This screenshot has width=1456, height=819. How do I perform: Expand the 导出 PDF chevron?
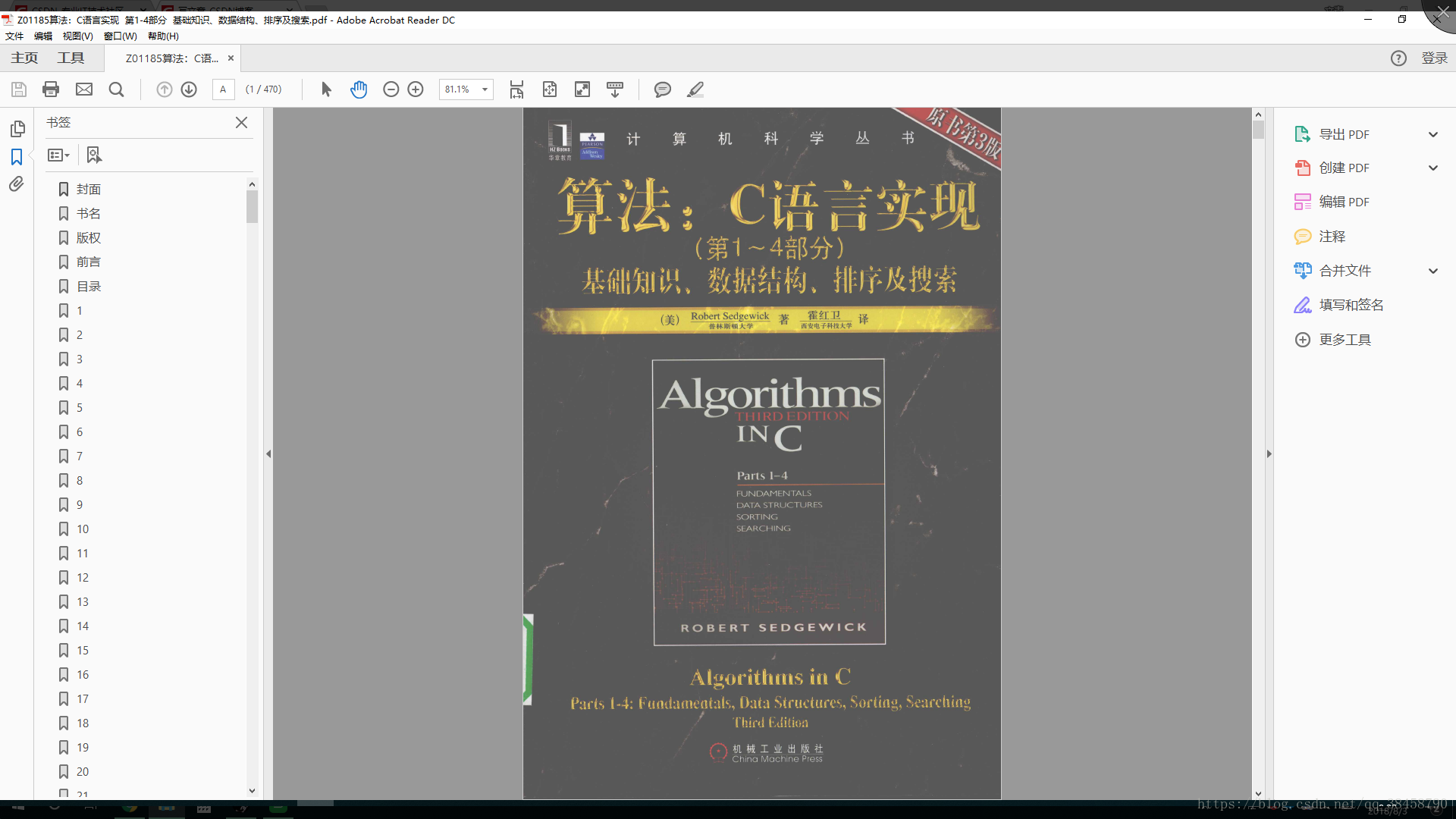tap(1433, 134)
